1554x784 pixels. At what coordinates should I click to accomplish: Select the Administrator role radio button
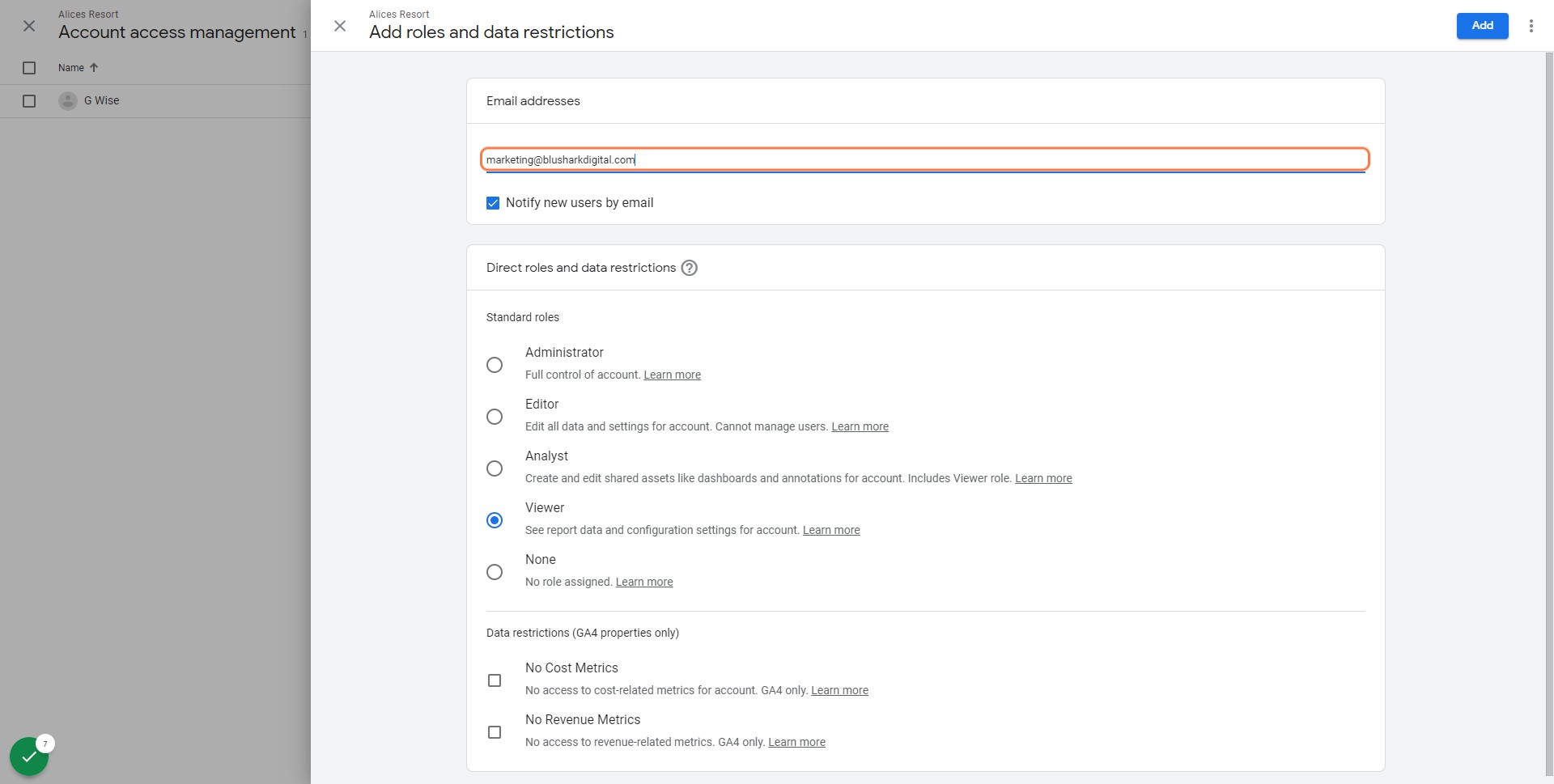[x=495, y=365]
